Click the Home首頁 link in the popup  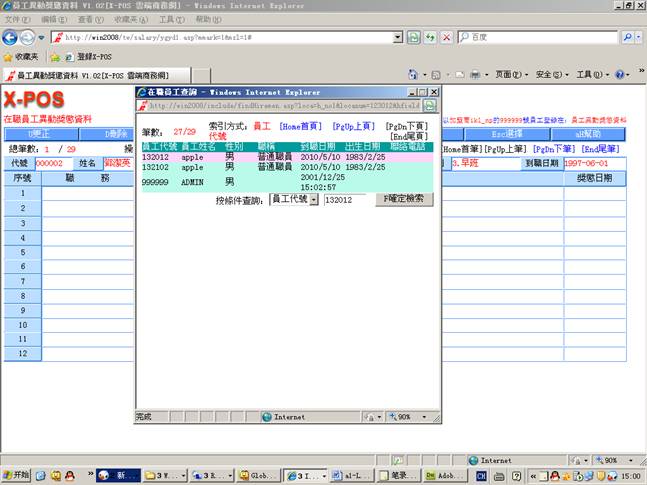(x=300, y=126)
